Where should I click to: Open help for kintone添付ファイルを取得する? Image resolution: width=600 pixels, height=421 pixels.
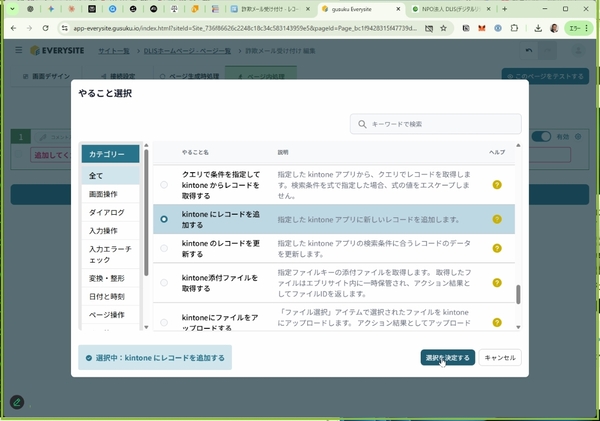(497, 283)
